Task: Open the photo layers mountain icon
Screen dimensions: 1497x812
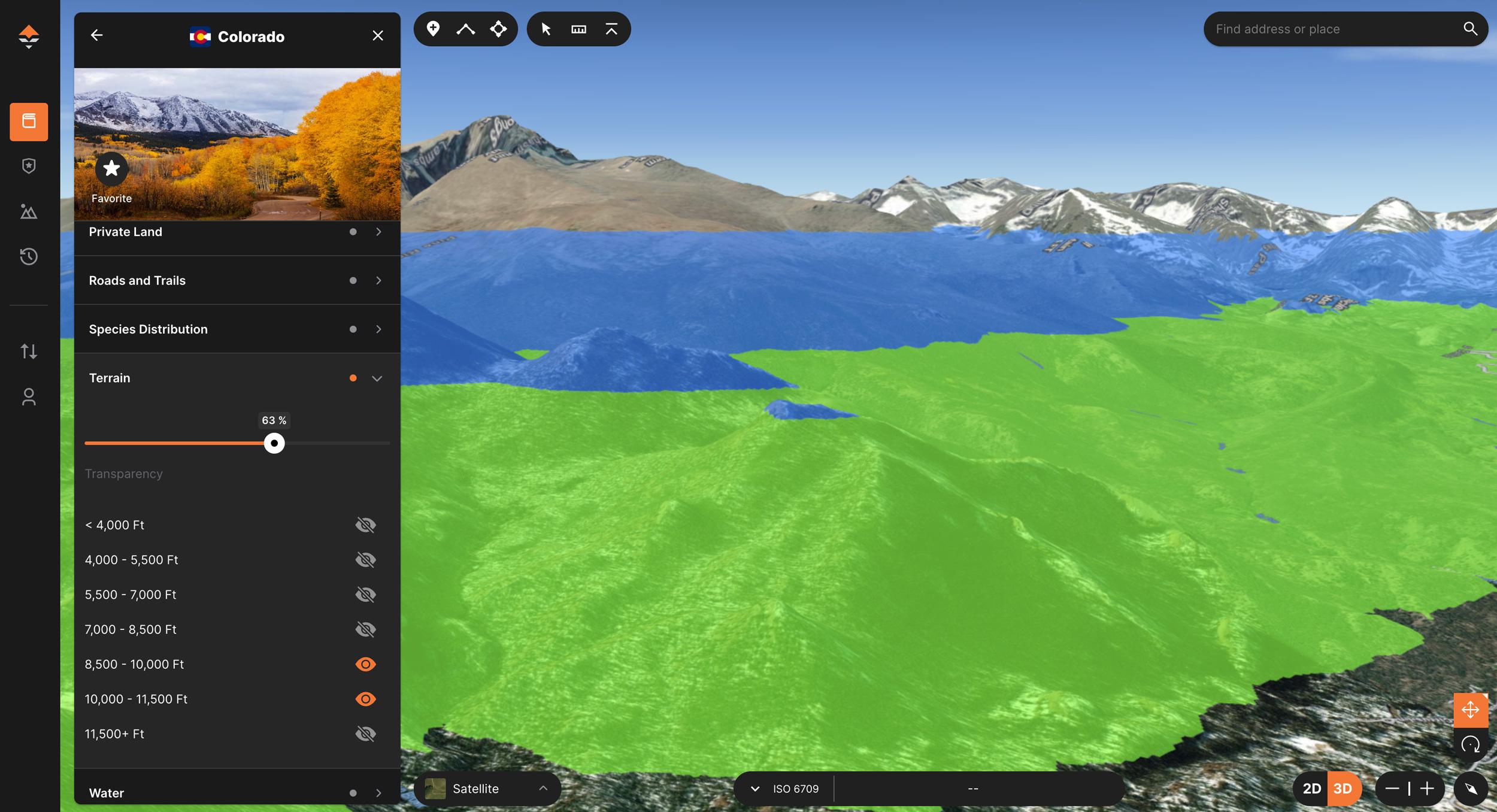Action: (x=29, y=211)
